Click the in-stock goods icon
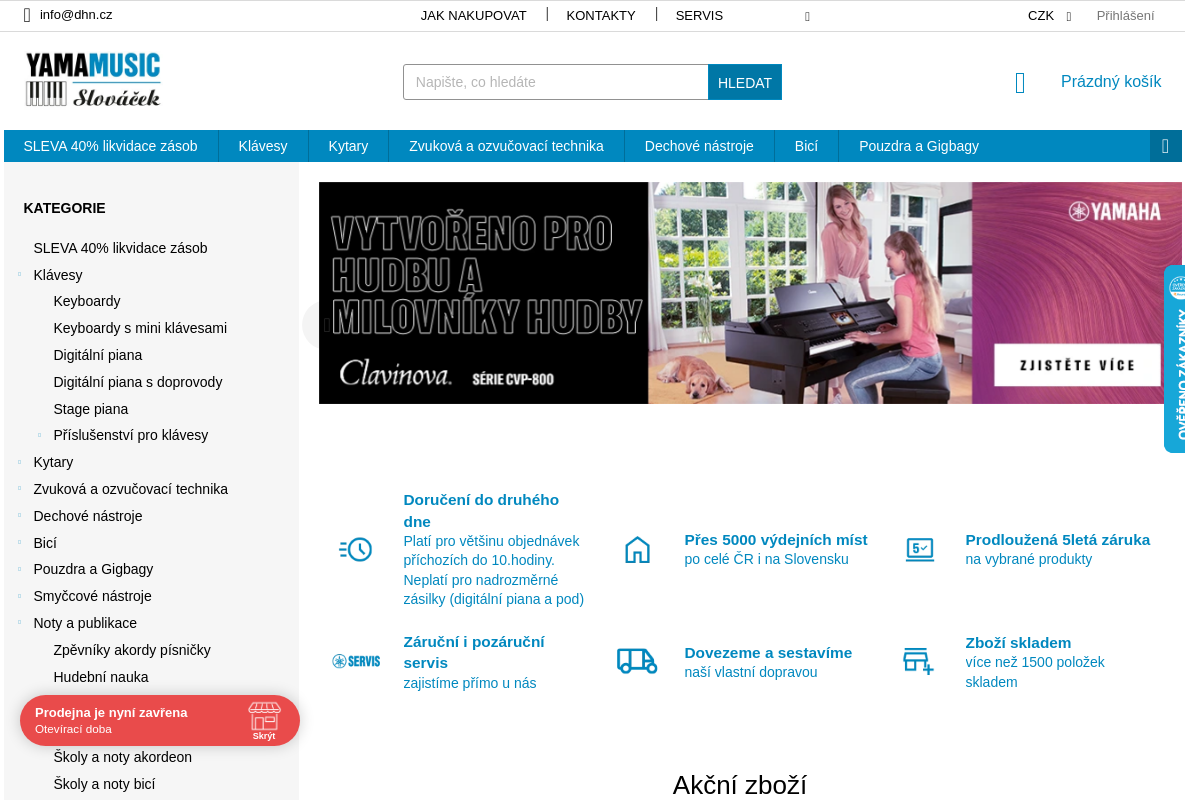Image resolution: width=1200 pixels, height=800 pixels. pos(918,661)
